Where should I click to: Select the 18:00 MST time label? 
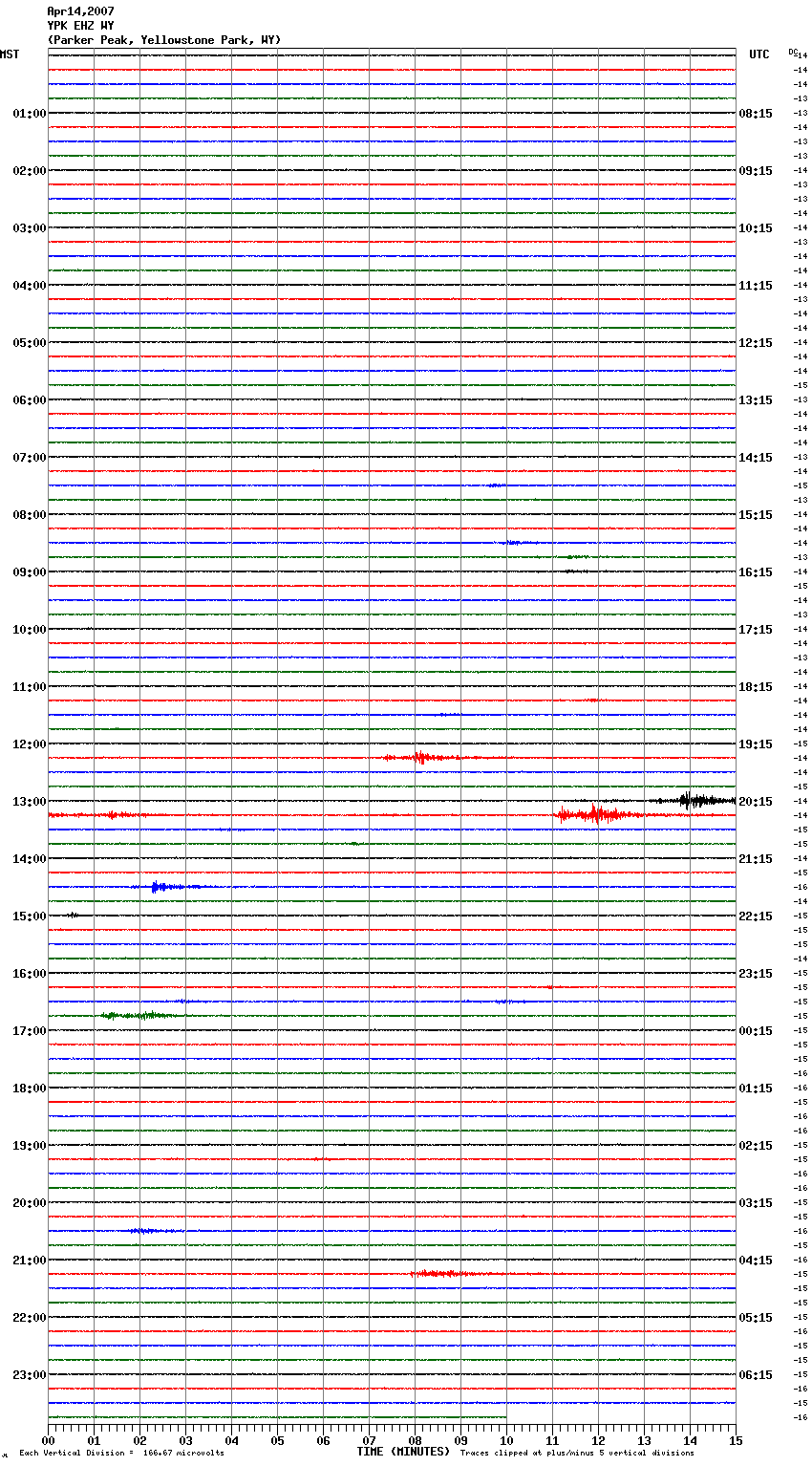(x=29, y=1089)
